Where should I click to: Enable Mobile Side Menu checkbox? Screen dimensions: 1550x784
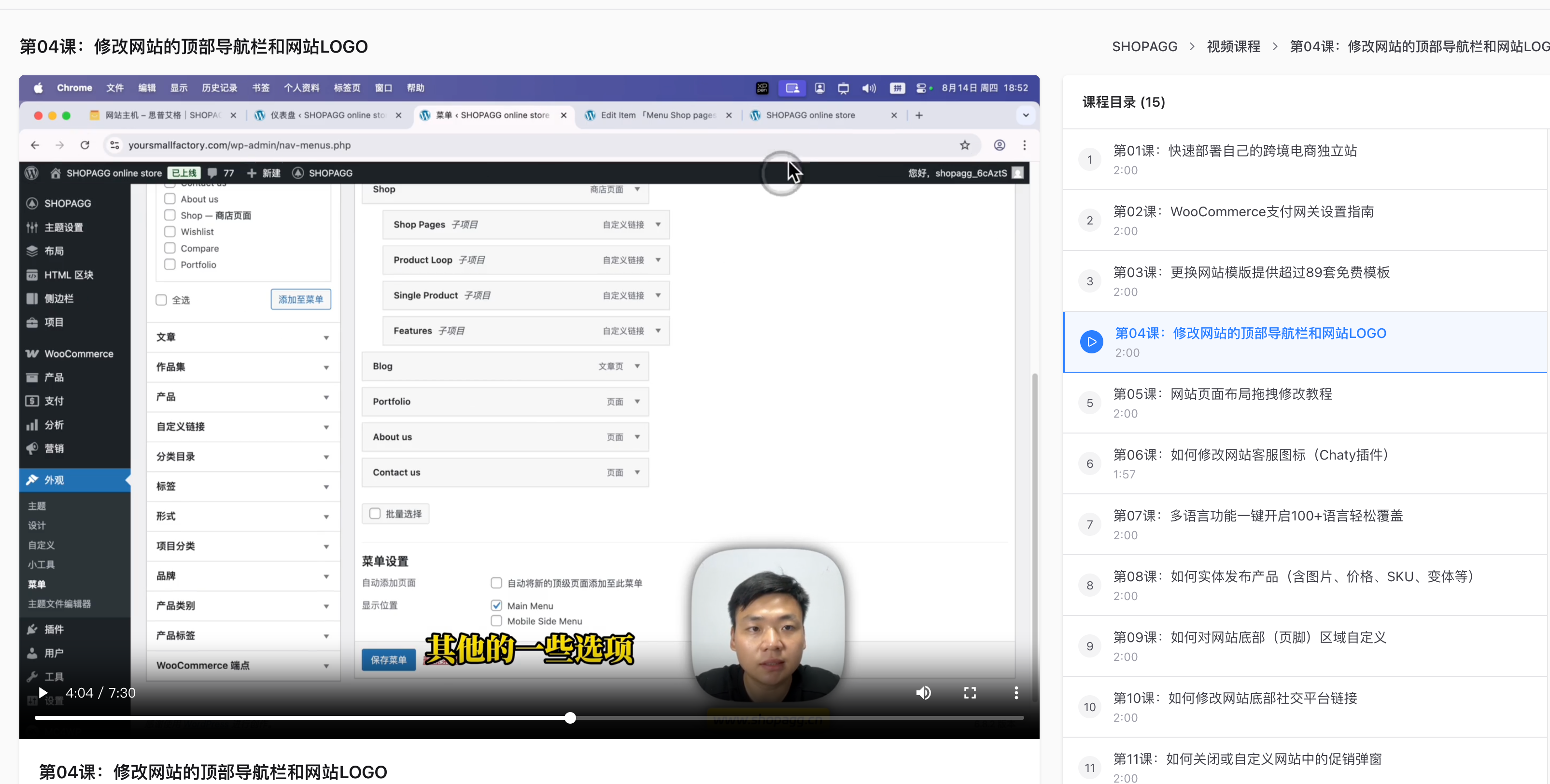496,621
